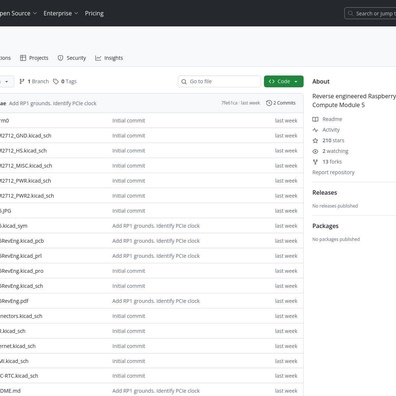Open the green Code button
The height and width of the screenshot is (396, 396).
(x=284, y=81)
